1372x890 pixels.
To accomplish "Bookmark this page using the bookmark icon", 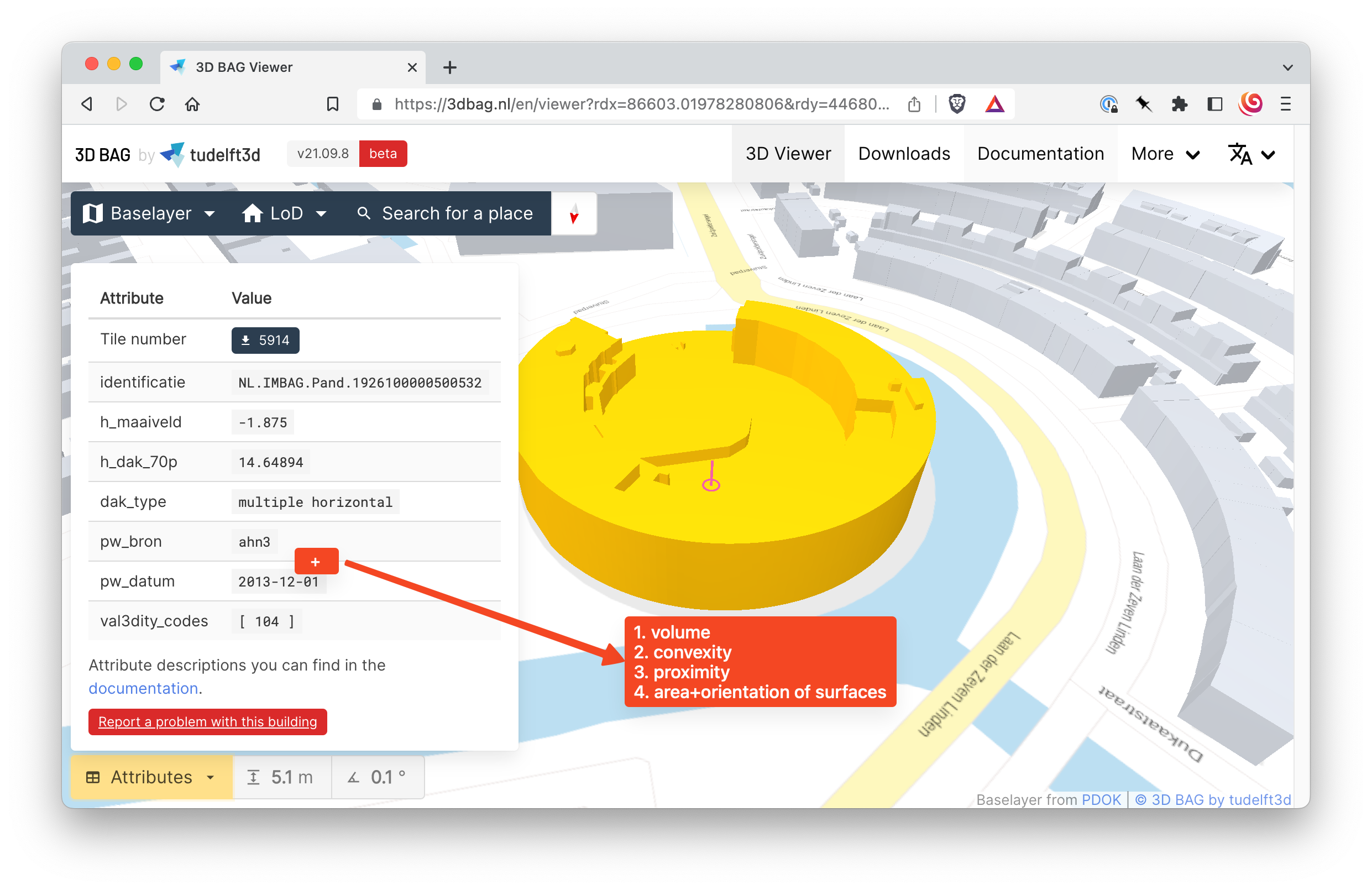I will [333, 104].
